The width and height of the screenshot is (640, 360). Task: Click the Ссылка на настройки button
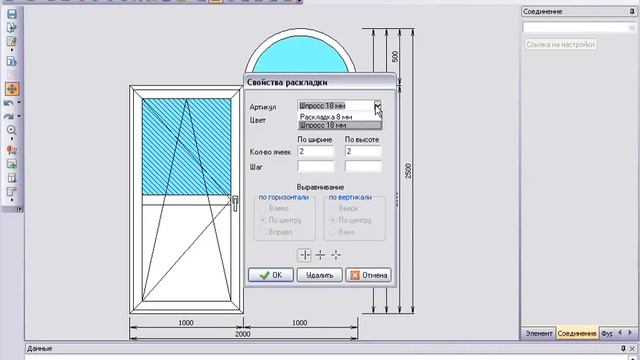coord(560,44)
